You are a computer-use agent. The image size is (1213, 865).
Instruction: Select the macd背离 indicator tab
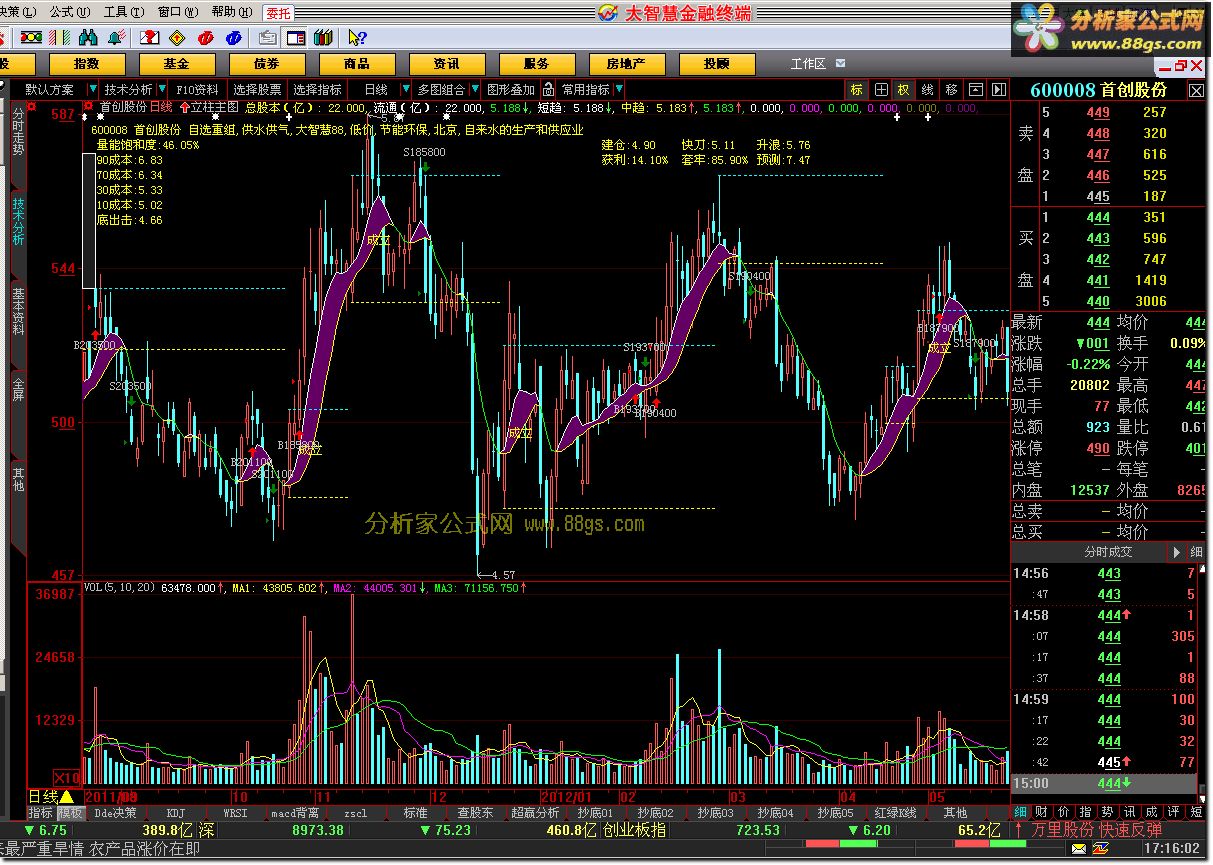click(295, 813)
